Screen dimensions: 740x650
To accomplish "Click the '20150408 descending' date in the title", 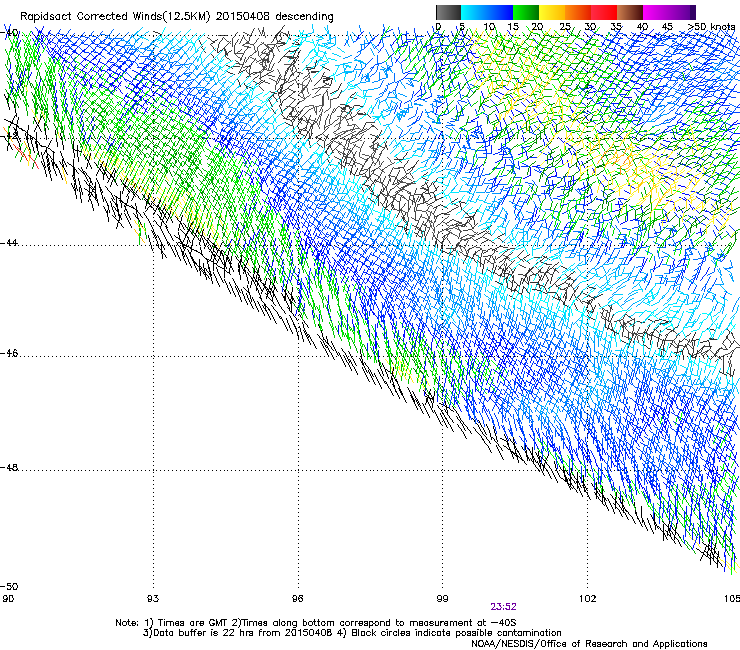I will (x=275, y=17).
